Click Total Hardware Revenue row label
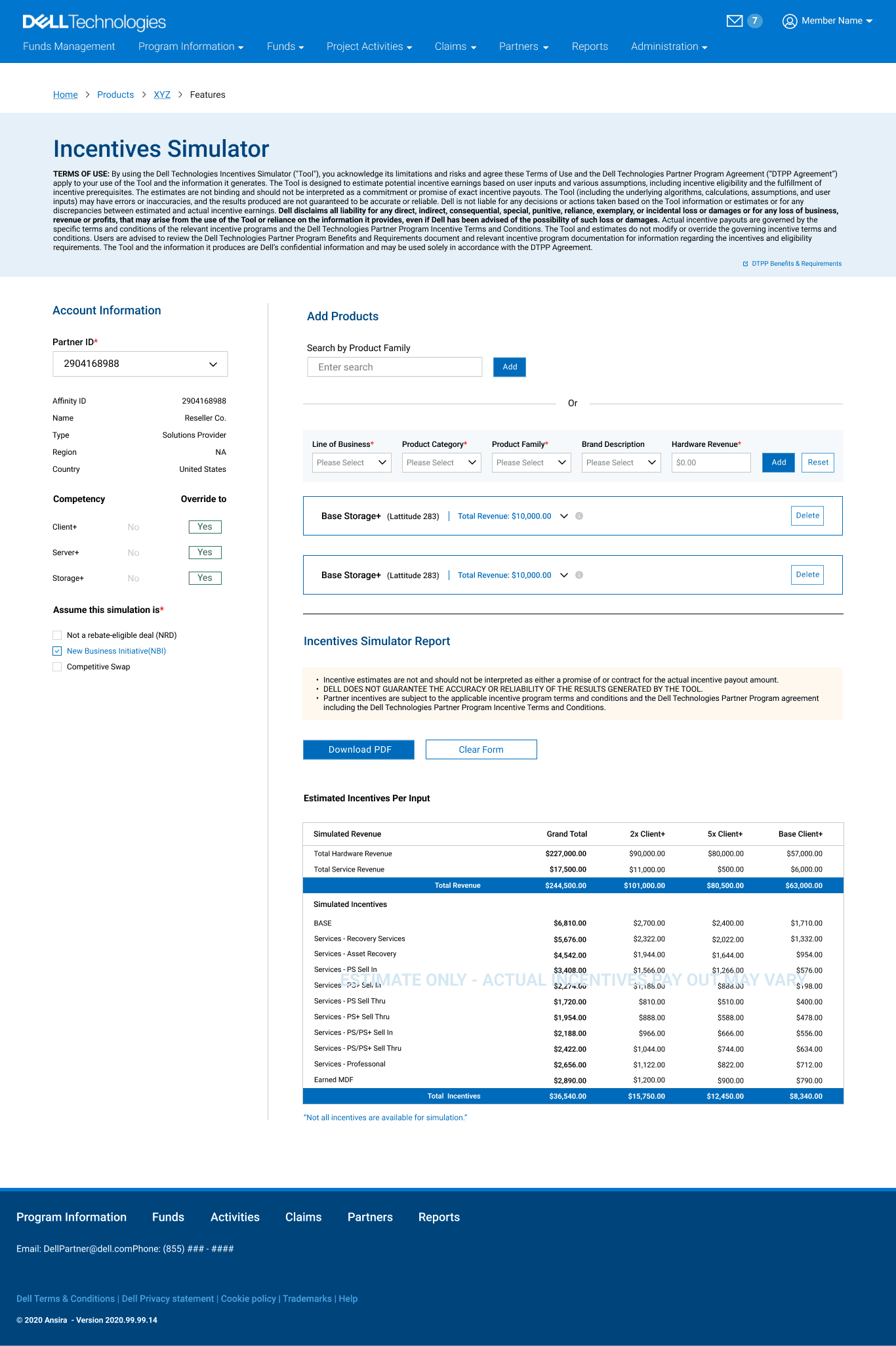The image size is (896, 1346). (353, 854)
